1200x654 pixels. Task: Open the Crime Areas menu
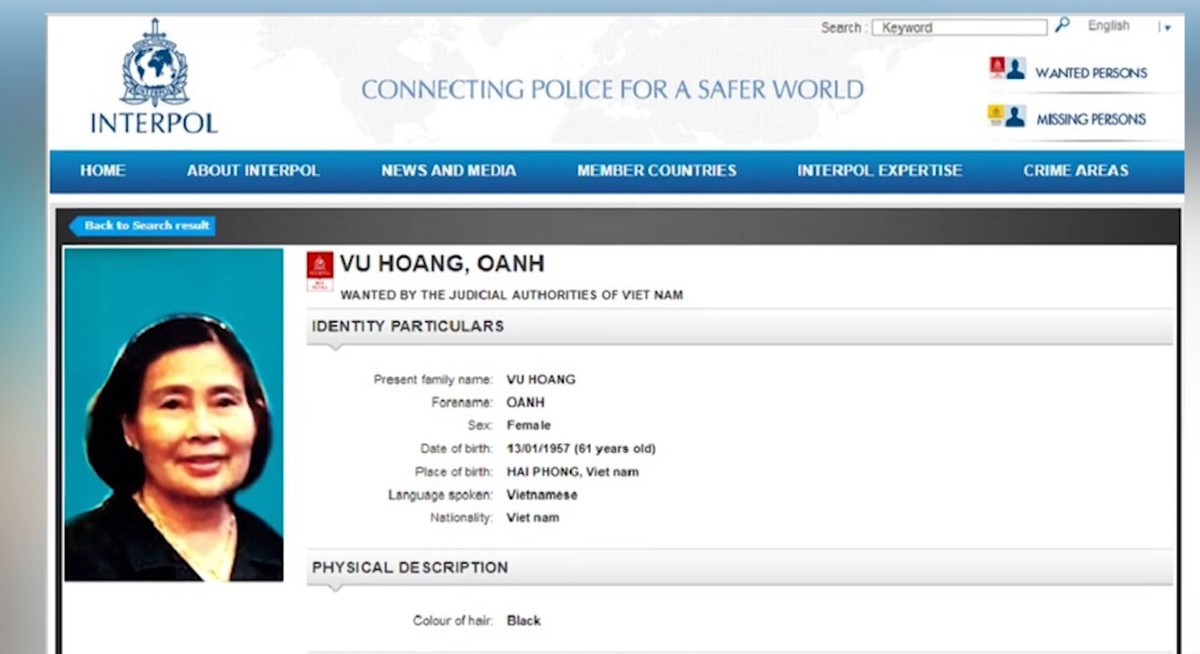(x=1075, y=171)
